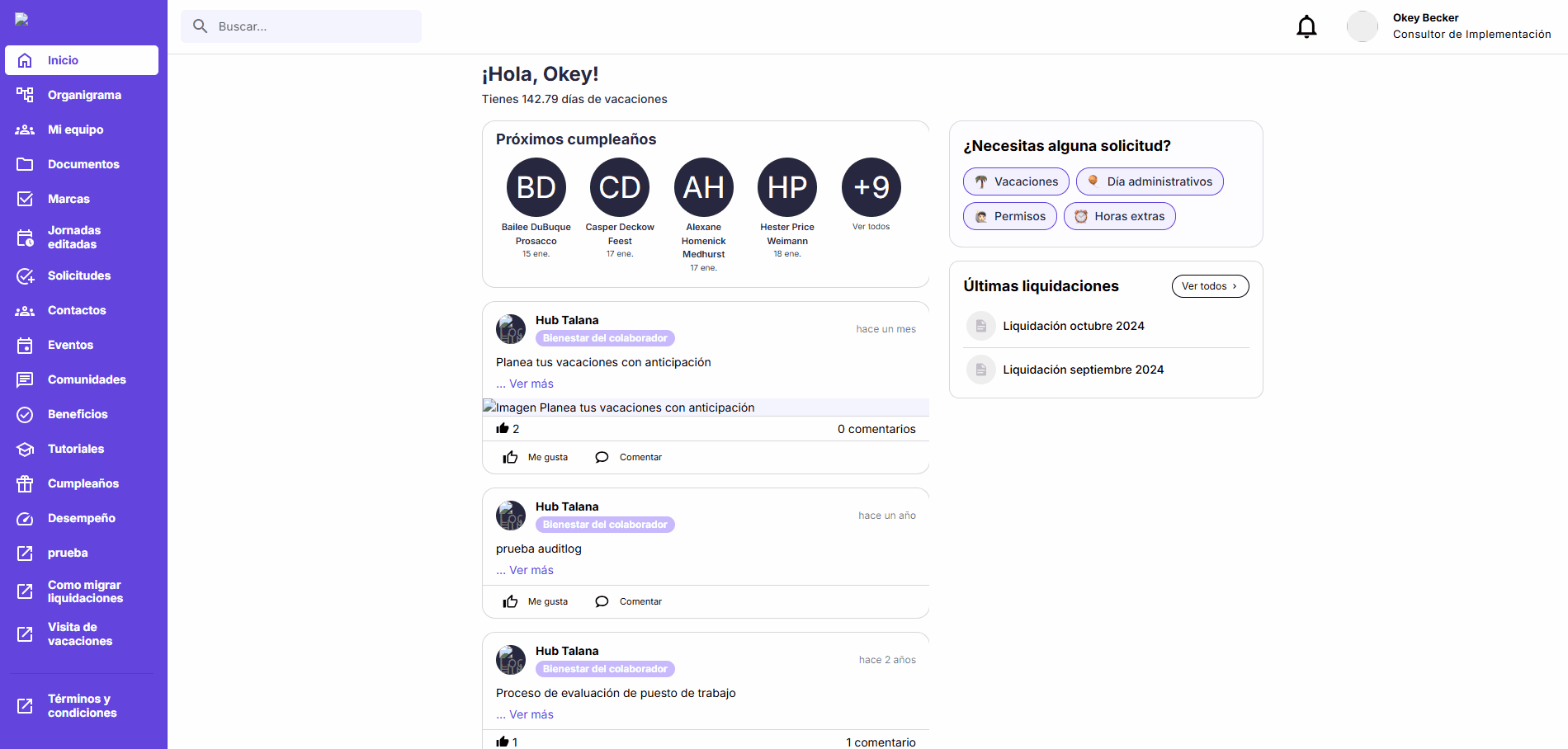Viewport: 1568px width, 749px height.
Task: Click Ver todos in Últimas liquidaciones
Action: pyautogui.click(x=1210, y=286)
